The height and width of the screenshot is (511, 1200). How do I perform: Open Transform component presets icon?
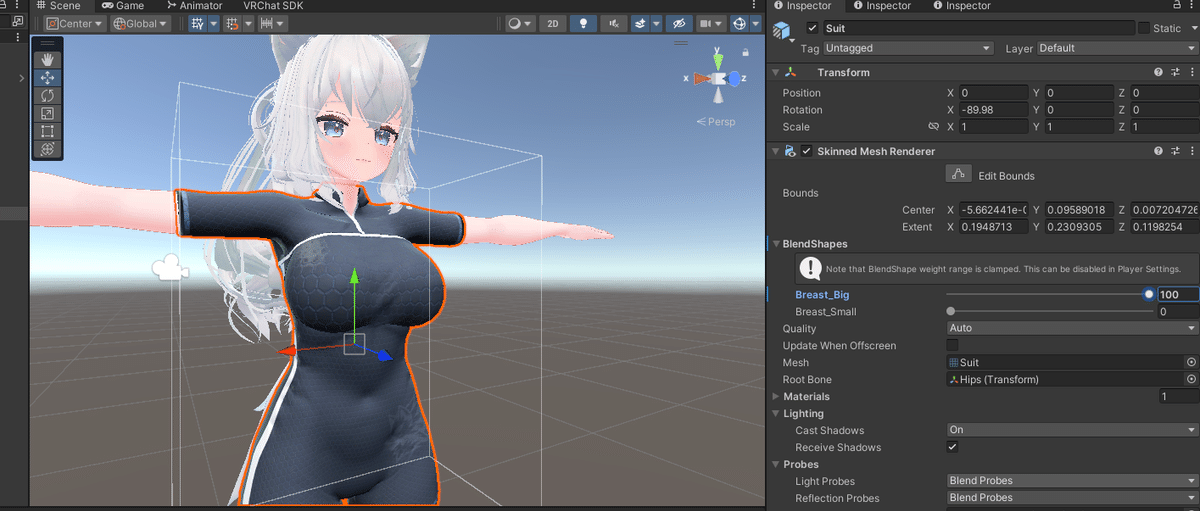pos(1174,72)
